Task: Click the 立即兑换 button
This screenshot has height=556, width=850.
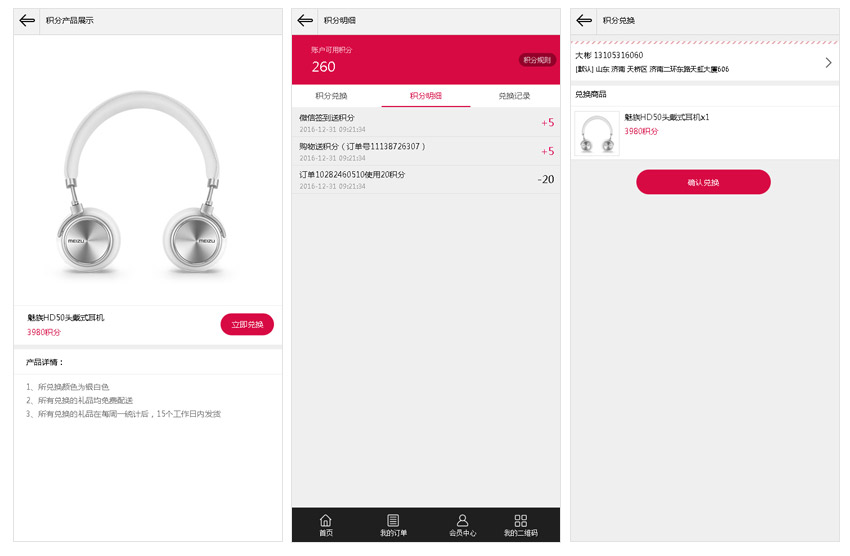Action: click(x=247, y=324)
